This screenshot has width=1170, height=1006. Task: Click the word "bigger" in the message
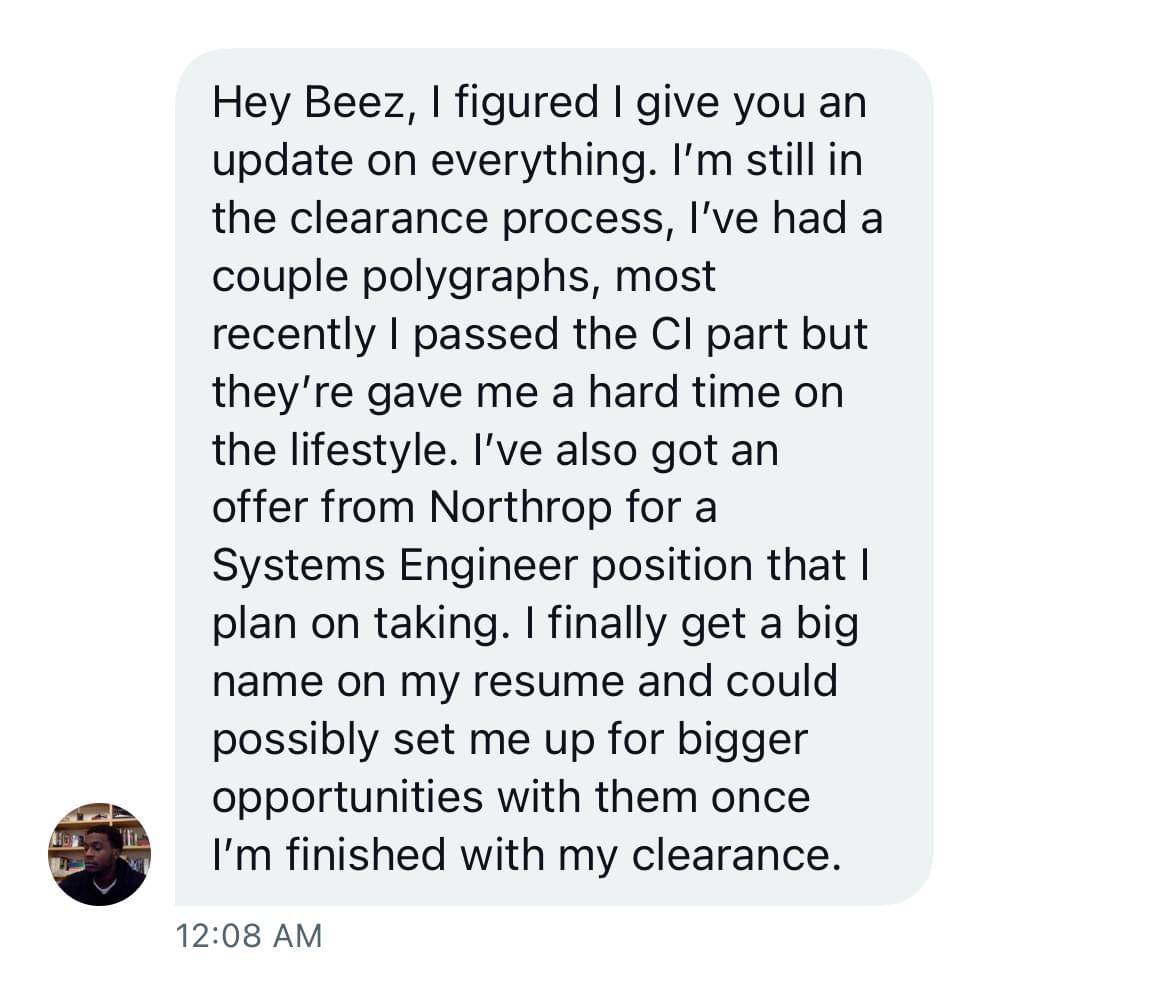(742, 739)
